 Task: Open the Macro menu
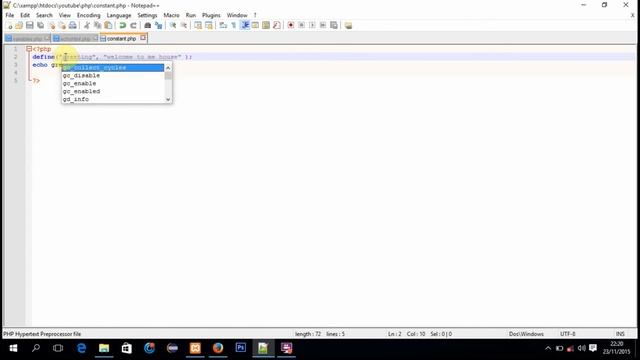(171, 15)
